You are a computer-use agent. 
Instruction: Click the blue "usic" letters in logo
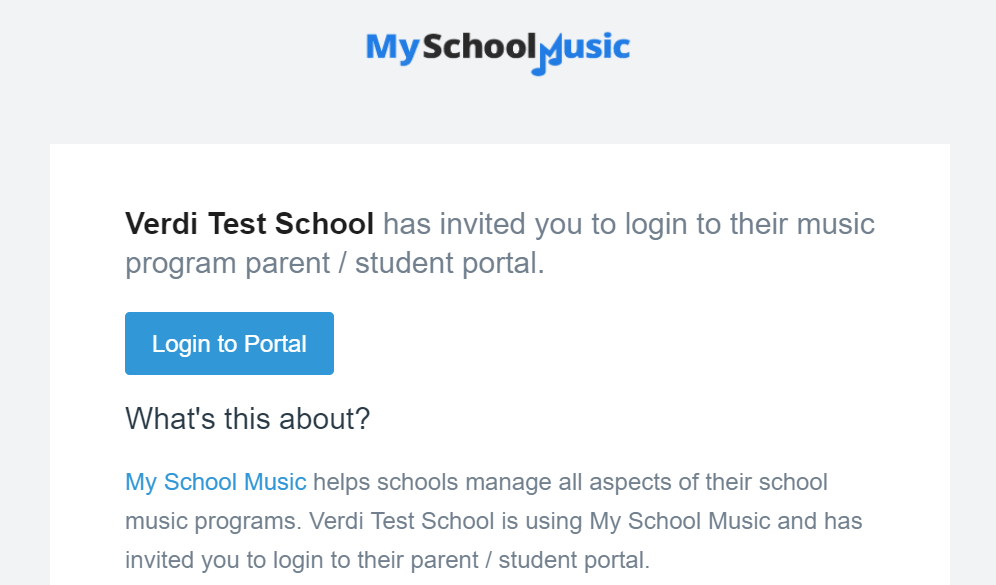(596, 47)
